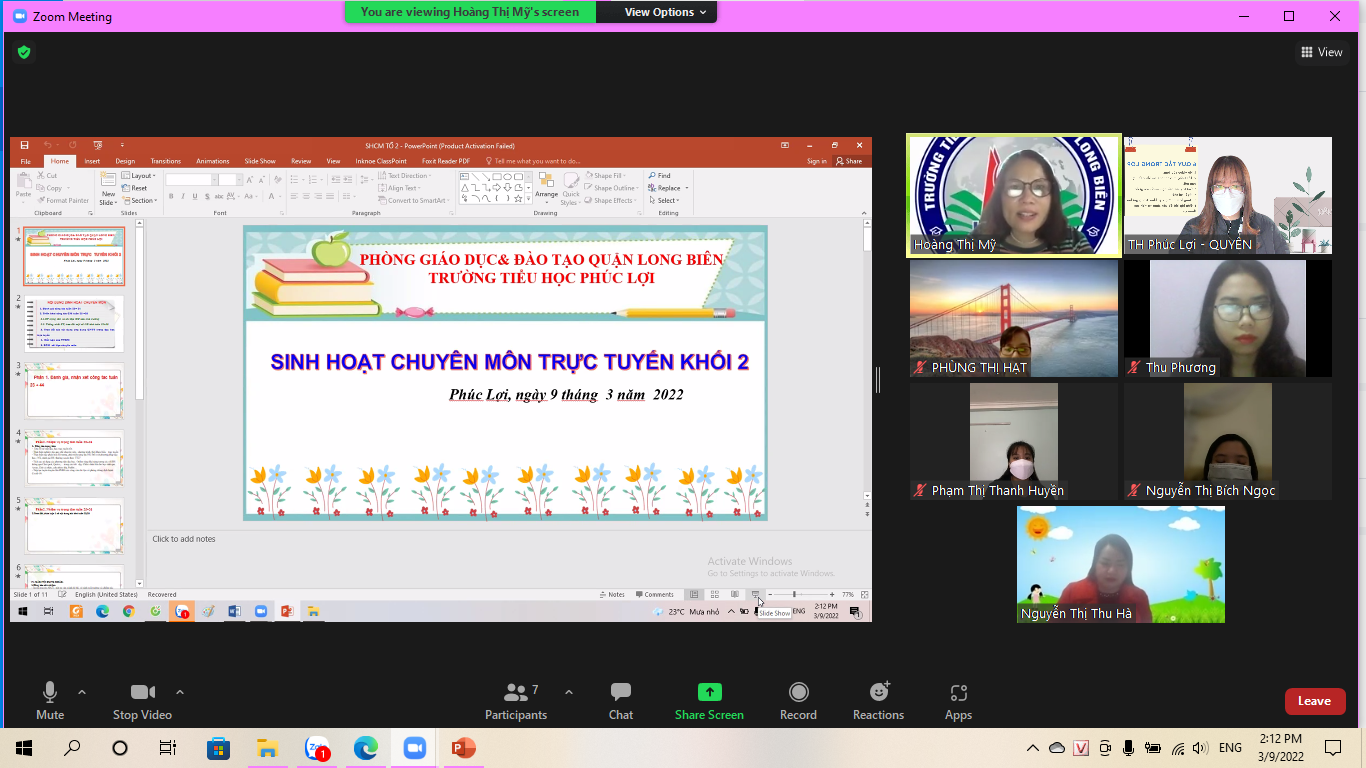Select Hoàng Thị Mỹ's video tile
The image size is (1366, 768).
point(1013,197)
